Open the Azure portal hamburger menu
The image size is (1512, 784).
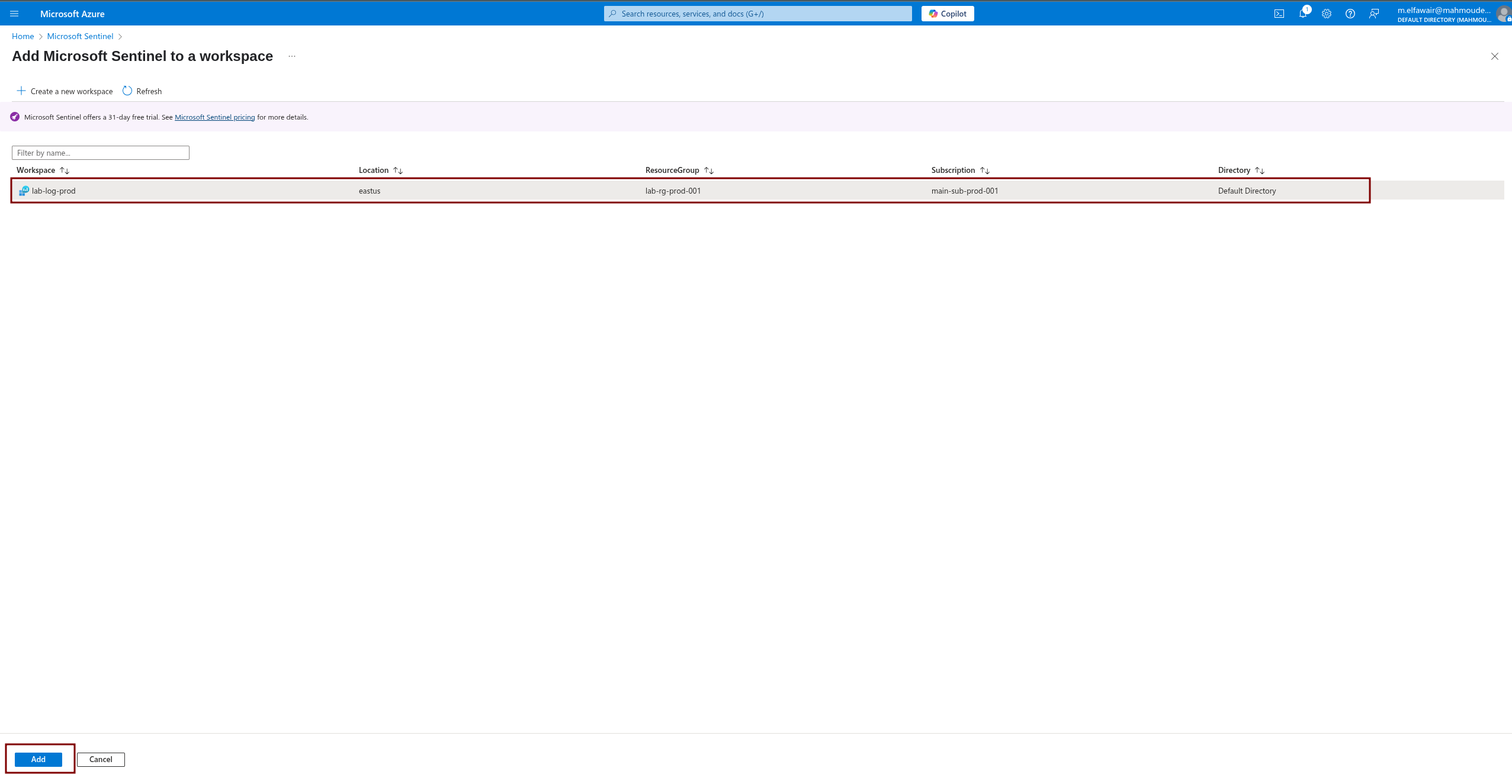point(14,14)
